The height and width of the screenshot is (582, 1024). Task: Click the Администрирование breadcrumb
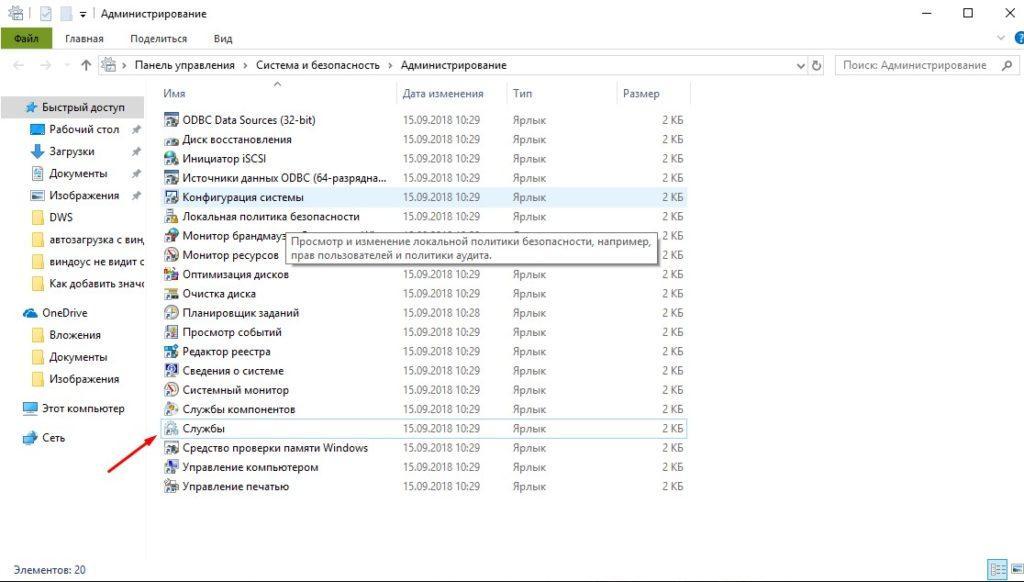click(453, 65)
